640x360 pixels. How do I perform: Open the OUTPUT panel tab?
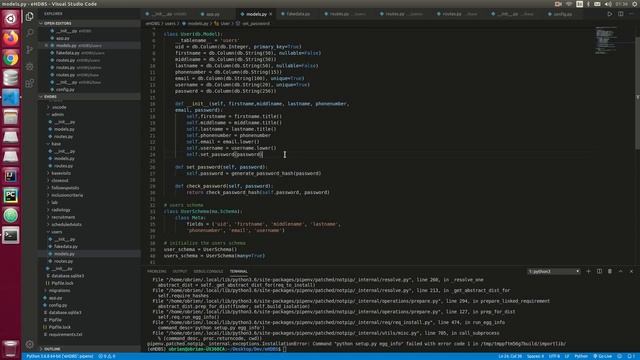pyautogui.click(x=180, y=271)
